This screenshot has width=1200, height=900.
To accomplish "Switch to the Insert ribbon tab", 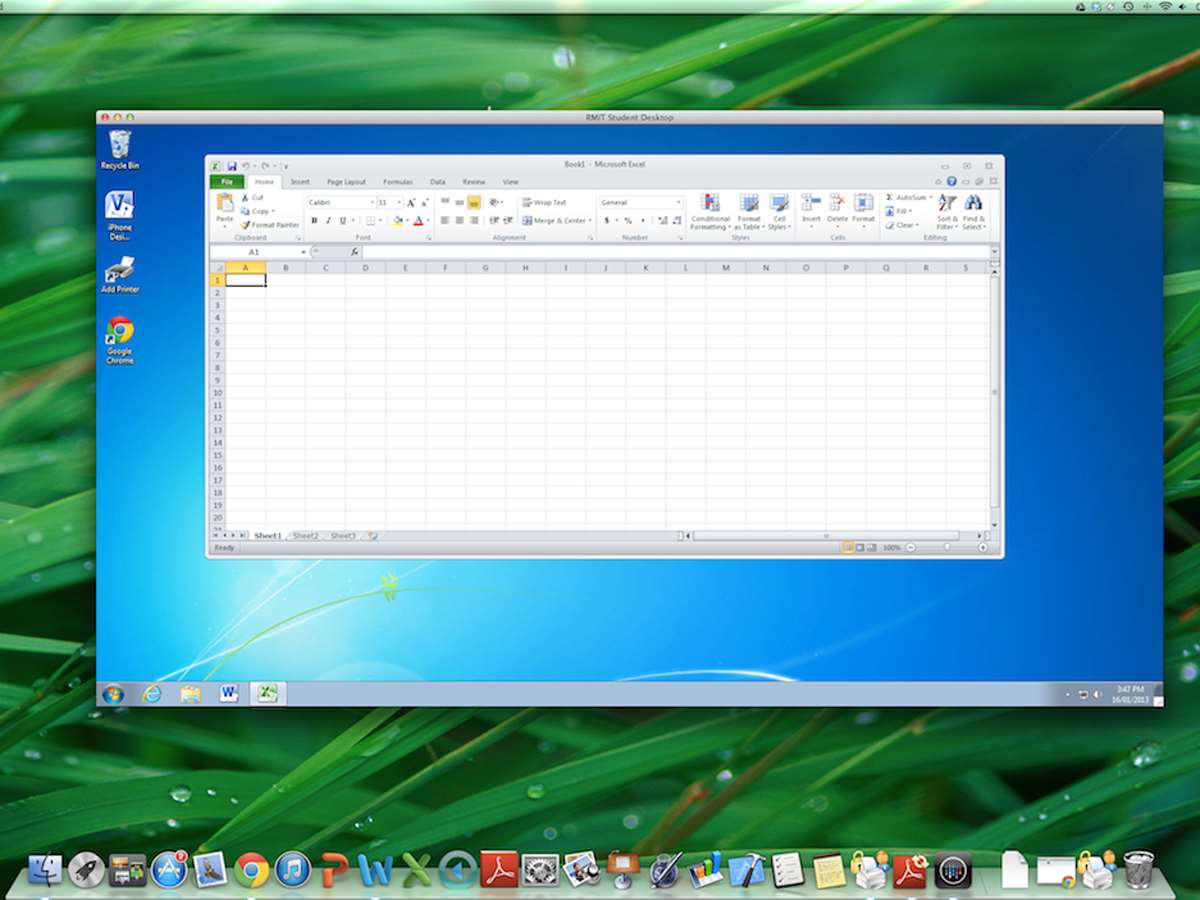I will click(x=300, y=182).
